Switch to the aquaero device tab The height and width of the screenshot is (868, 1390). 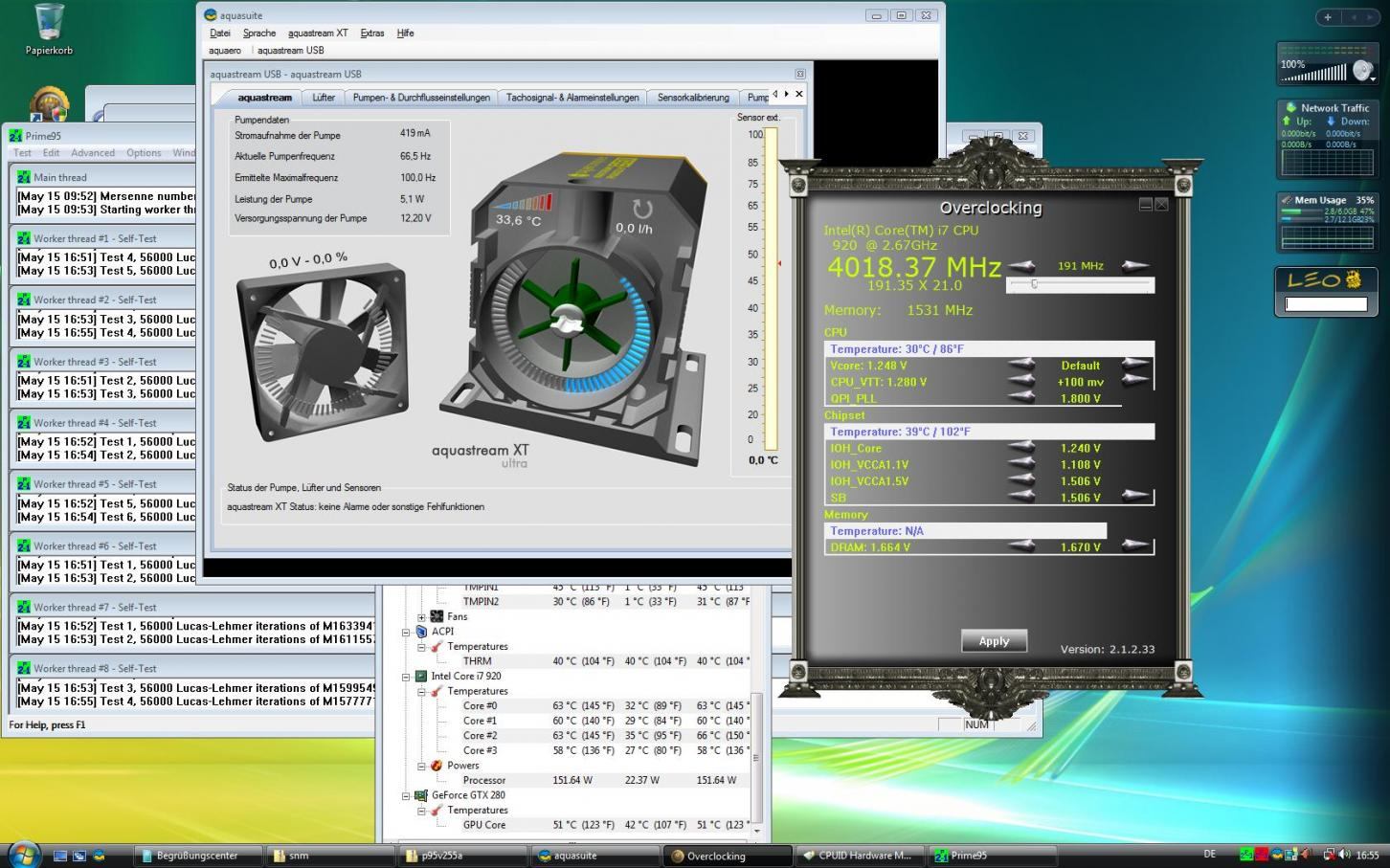pyautogui.click(x=225, y=51)
